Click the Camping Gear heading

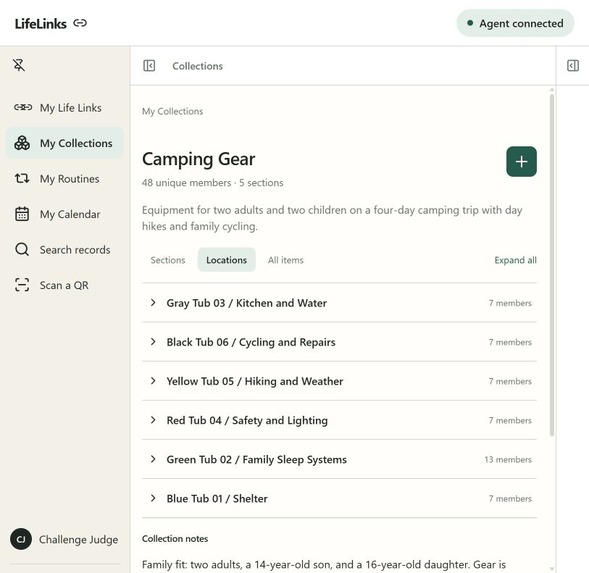[x=199, y=159]
